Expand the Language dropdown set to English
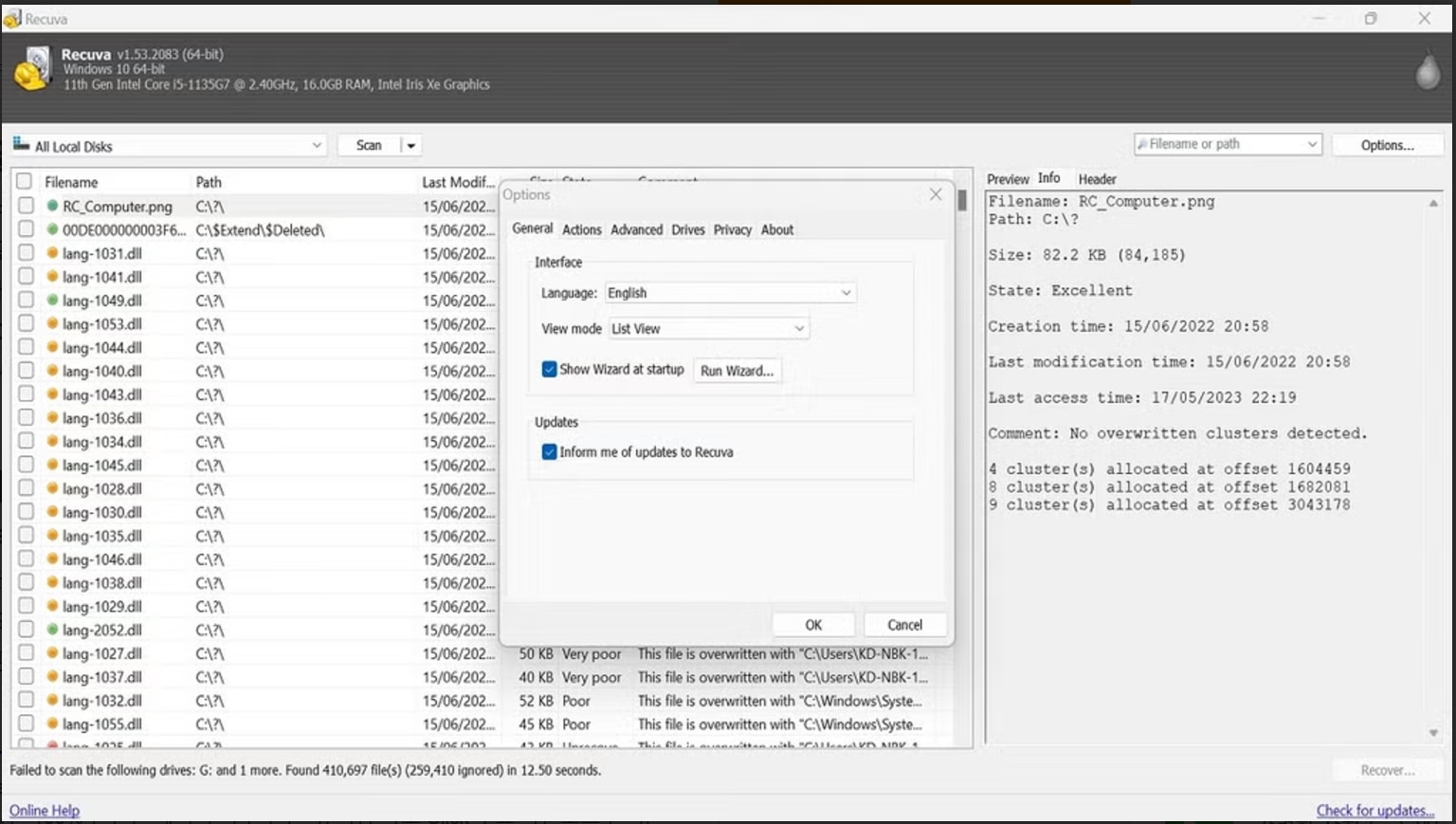 [x=846, y=293]
